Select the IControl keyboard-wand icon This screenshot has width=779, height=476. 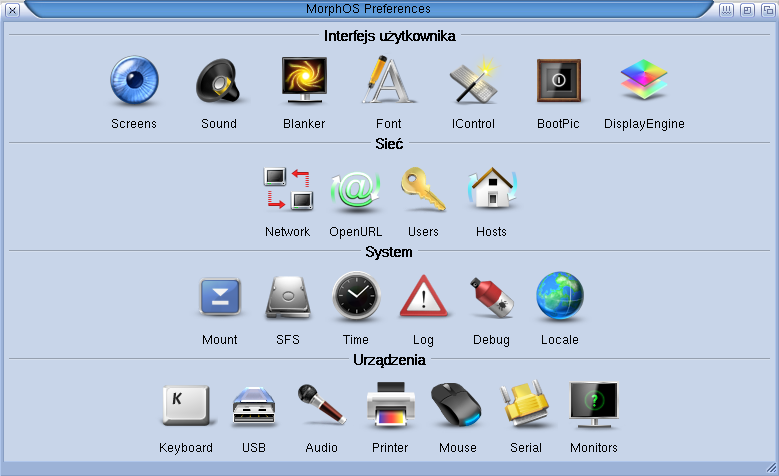tap(473, 81)
